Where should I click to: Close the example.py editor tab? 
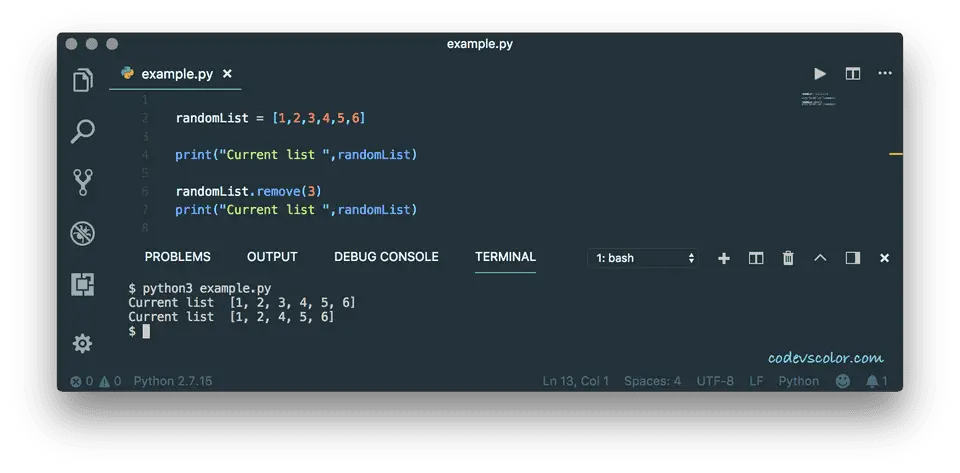click(x=227, y=74)
